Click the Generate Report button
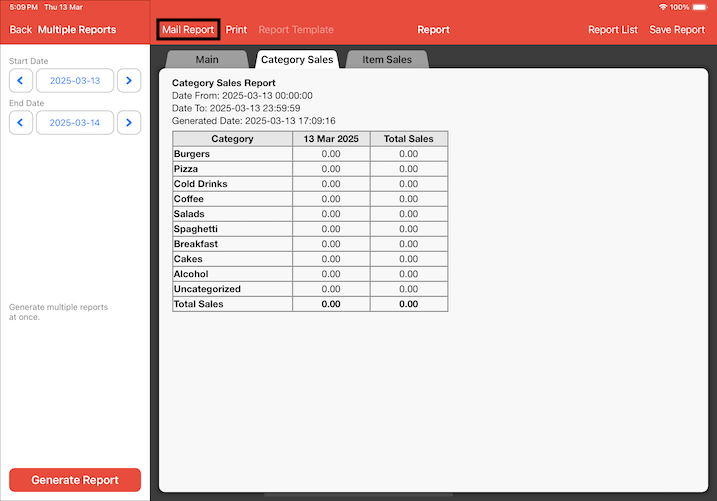Image resolution: width=717 pixels, height=501 pixels. pos(75,480)
